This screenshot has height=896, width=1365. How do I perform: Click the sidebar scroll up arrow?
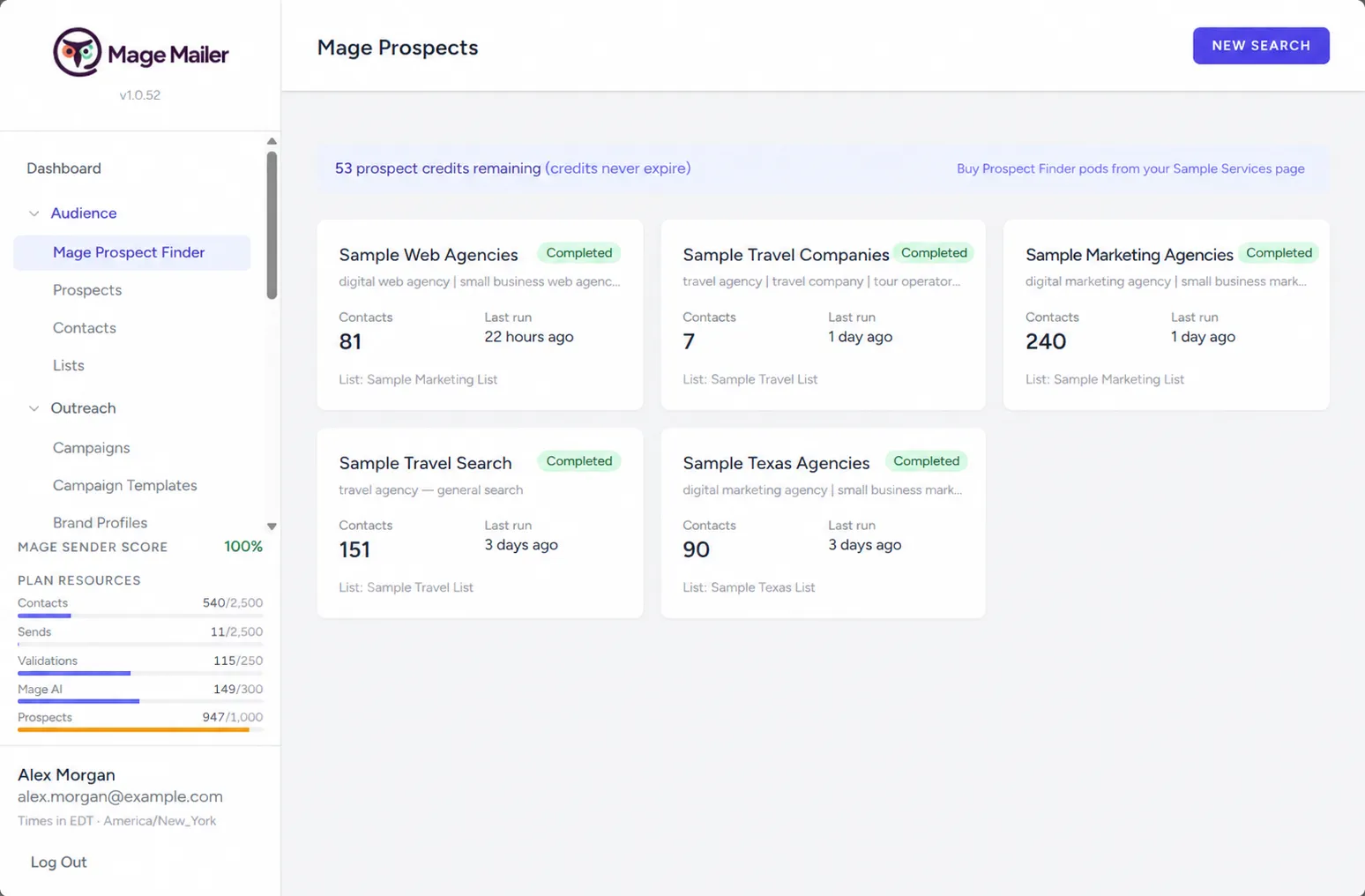272,141
